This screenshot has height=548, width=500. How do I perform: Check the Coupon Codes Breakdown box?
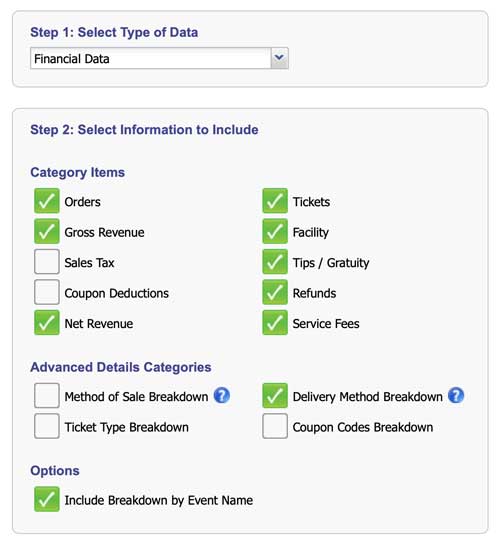[x=275, y=426]
